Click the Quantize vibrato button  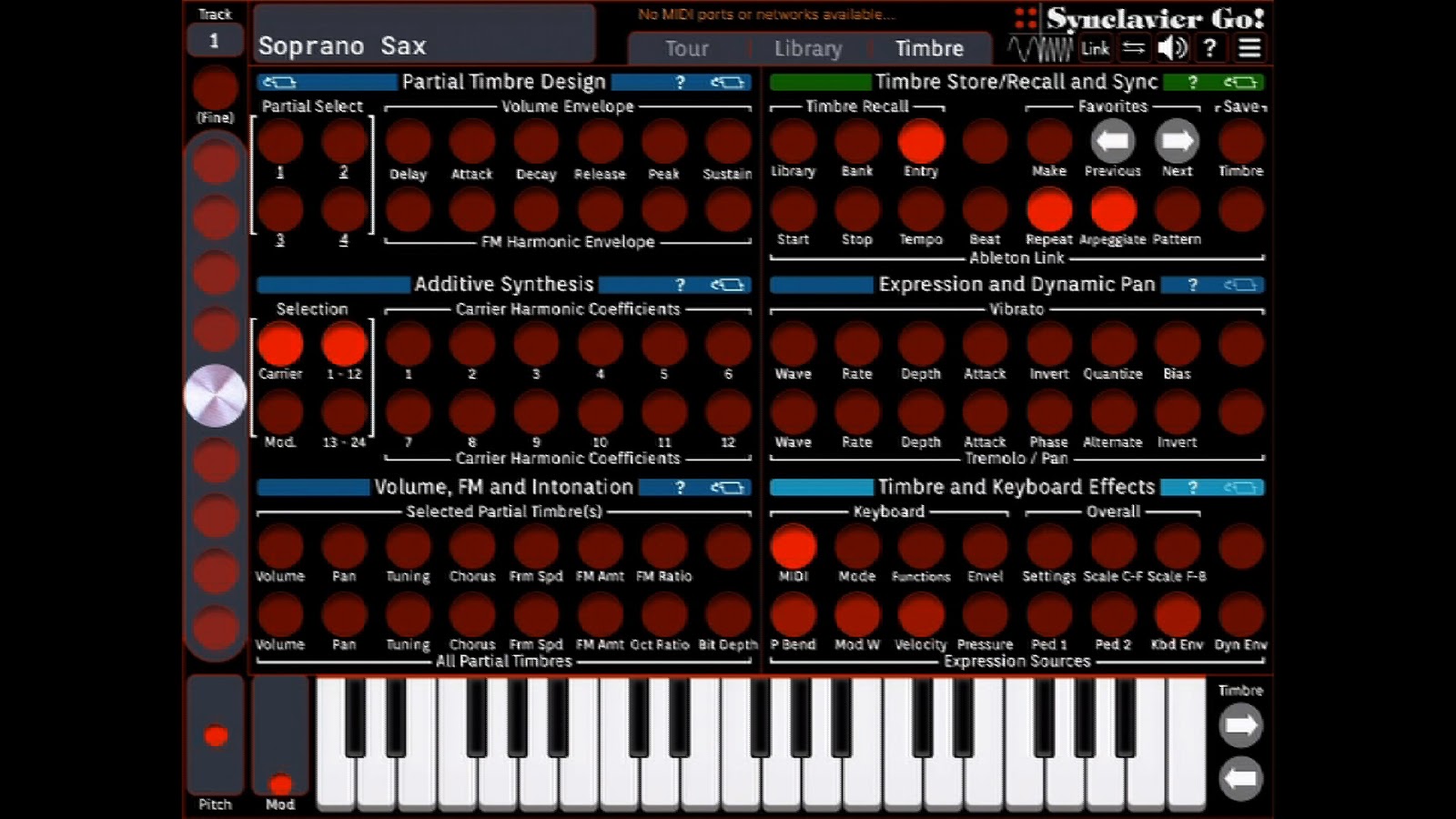point(1113,344)
